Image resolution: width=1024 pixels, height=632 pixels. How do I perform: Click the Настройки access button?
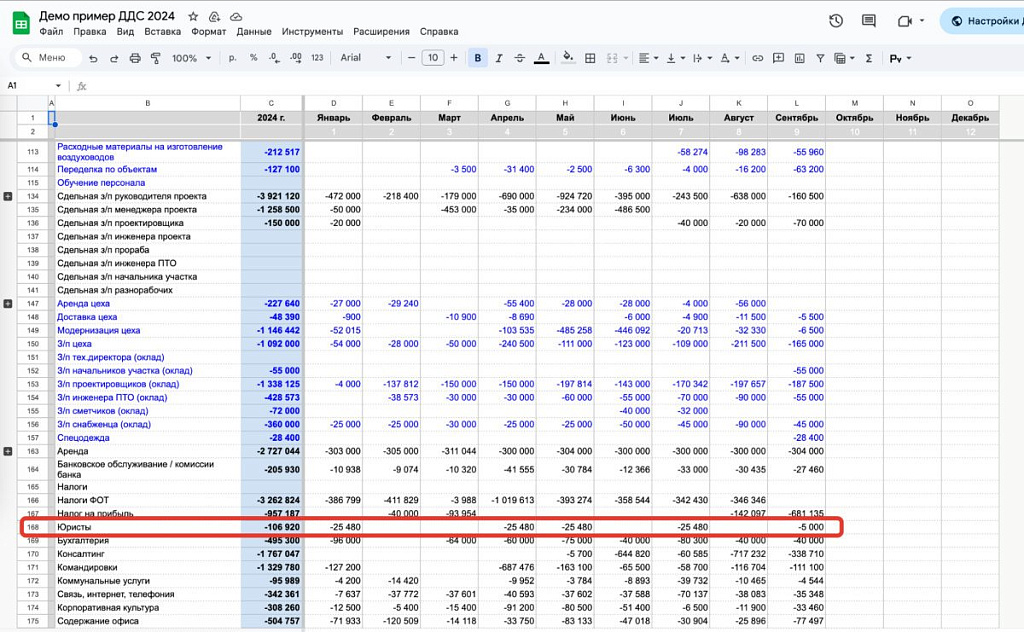[983, 21]
